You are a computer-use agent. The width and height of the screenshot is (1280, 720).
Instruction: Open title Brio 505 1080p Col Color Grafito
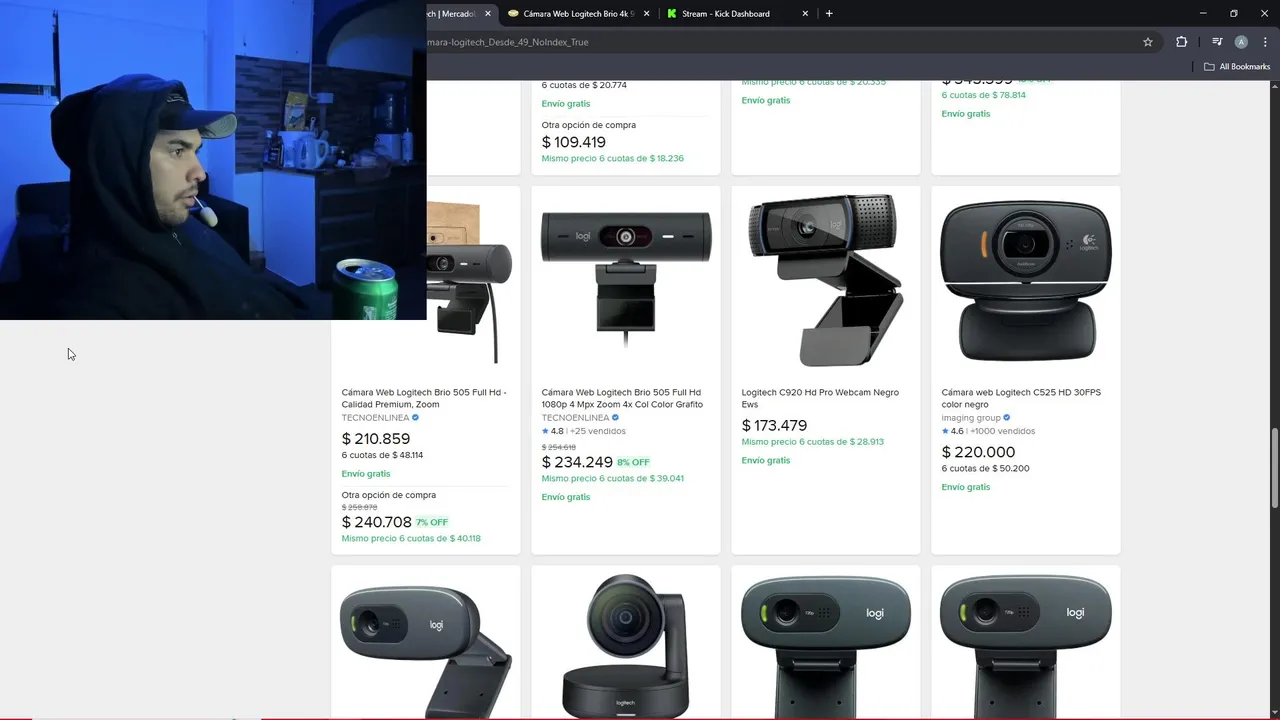(622, 398)
